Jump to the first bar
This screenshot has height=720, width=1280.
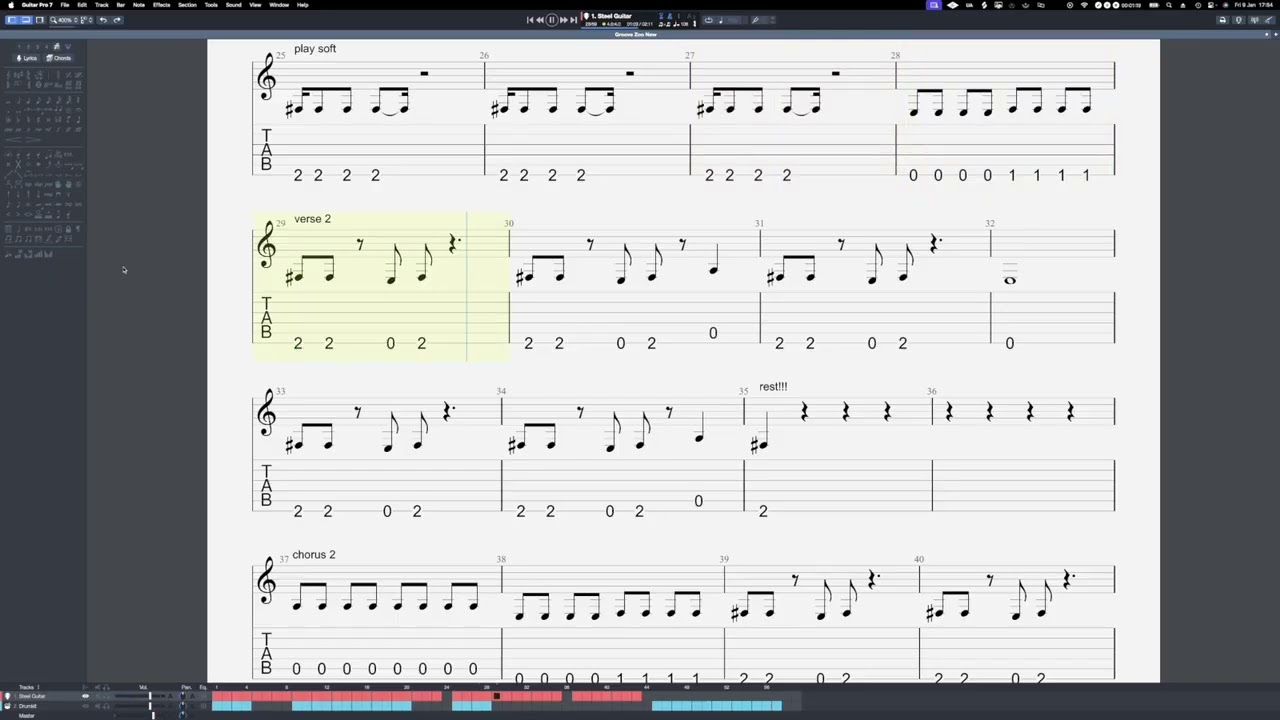click(x=530, y=20)
